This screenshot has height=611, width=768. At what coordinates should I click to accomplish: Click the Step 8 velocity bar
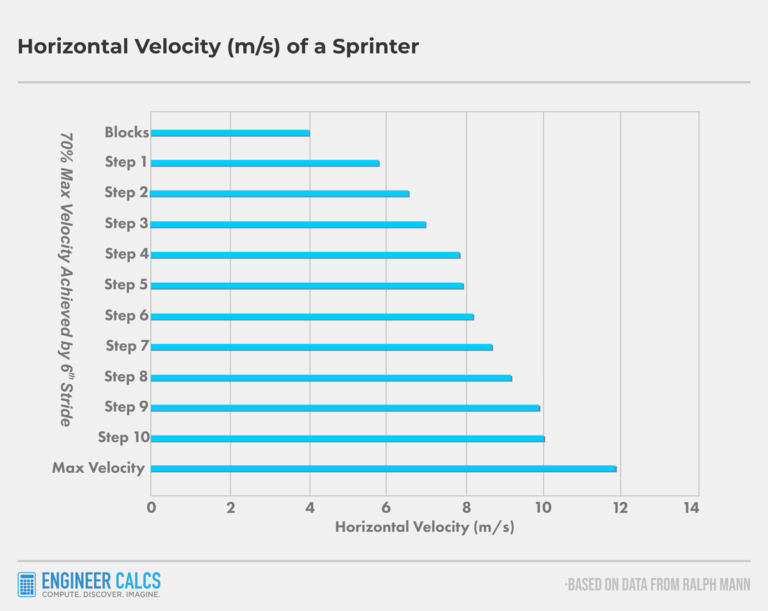pos(331,378)
